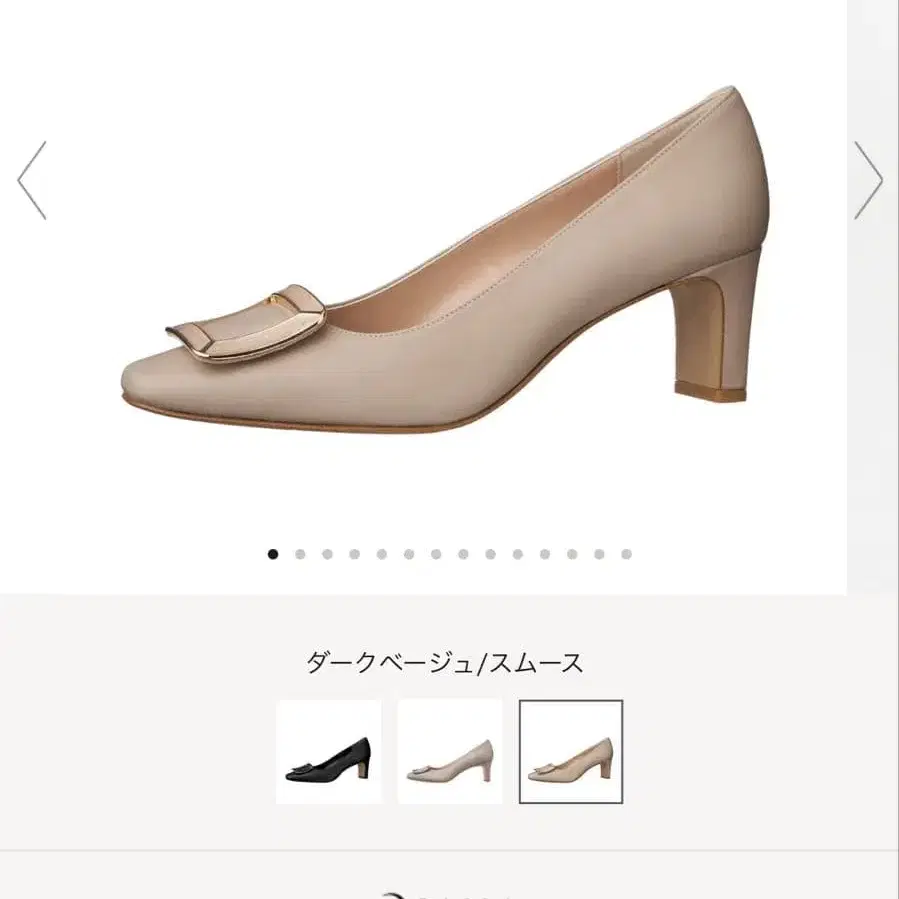Image resolution: width=899 pixels, height=899 pixels.
Task: Jump to the seventh carousel dot
Action: (x=436, y=554)
